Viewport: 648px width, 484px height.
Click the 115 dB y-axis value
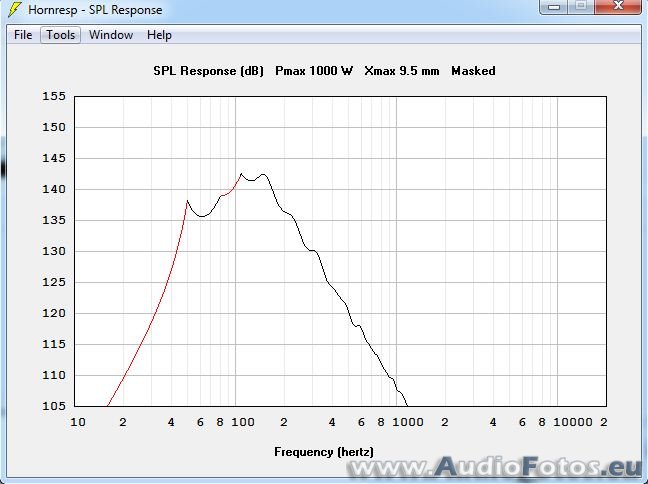tap(54, 344)
